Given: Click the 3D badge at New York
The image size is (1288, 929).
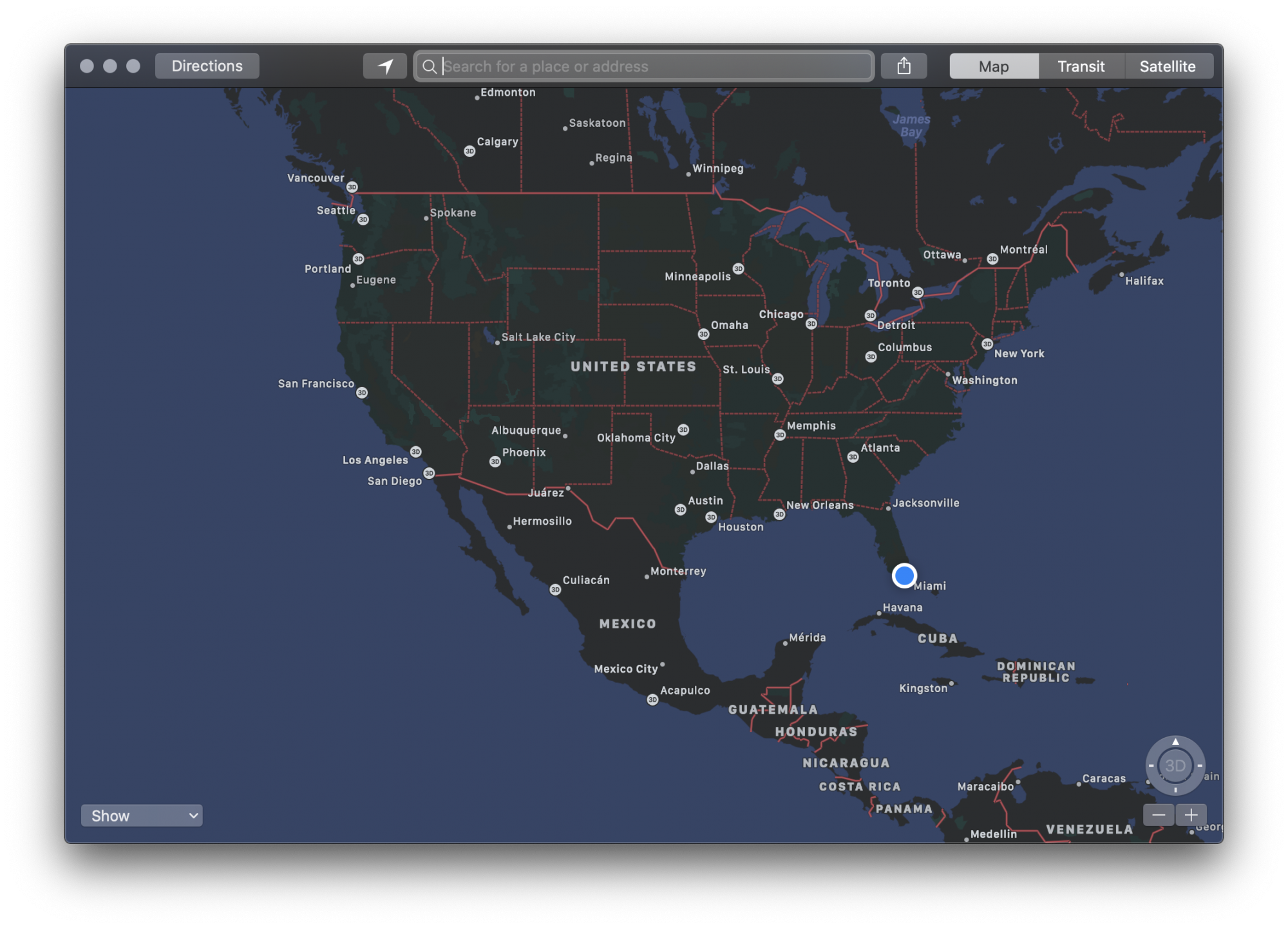Looking at the screenshot, I should coord(987,344).
